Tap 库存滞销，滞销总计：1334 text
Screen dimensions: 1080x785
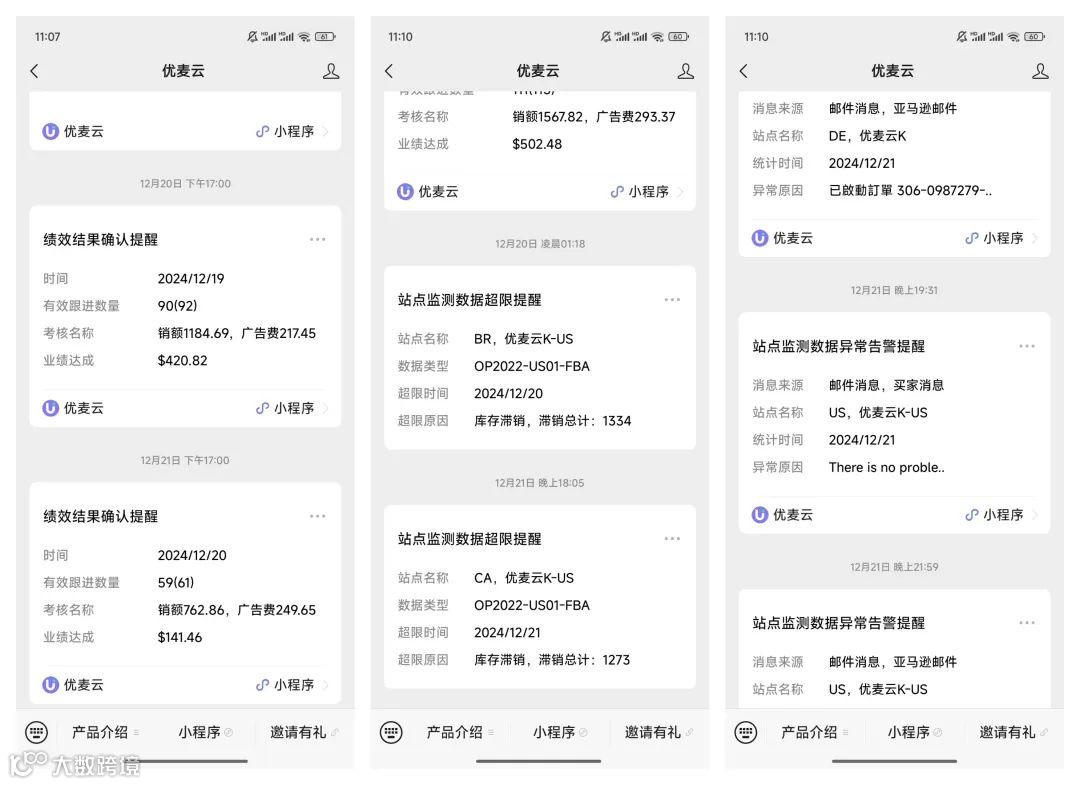click(552, 421)
